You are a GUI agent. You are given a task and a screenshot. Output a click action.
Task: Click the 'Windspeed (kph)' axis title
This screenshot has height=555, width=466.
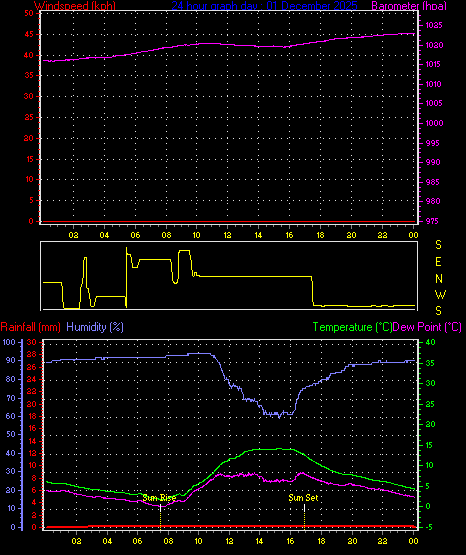click(75, 5)
